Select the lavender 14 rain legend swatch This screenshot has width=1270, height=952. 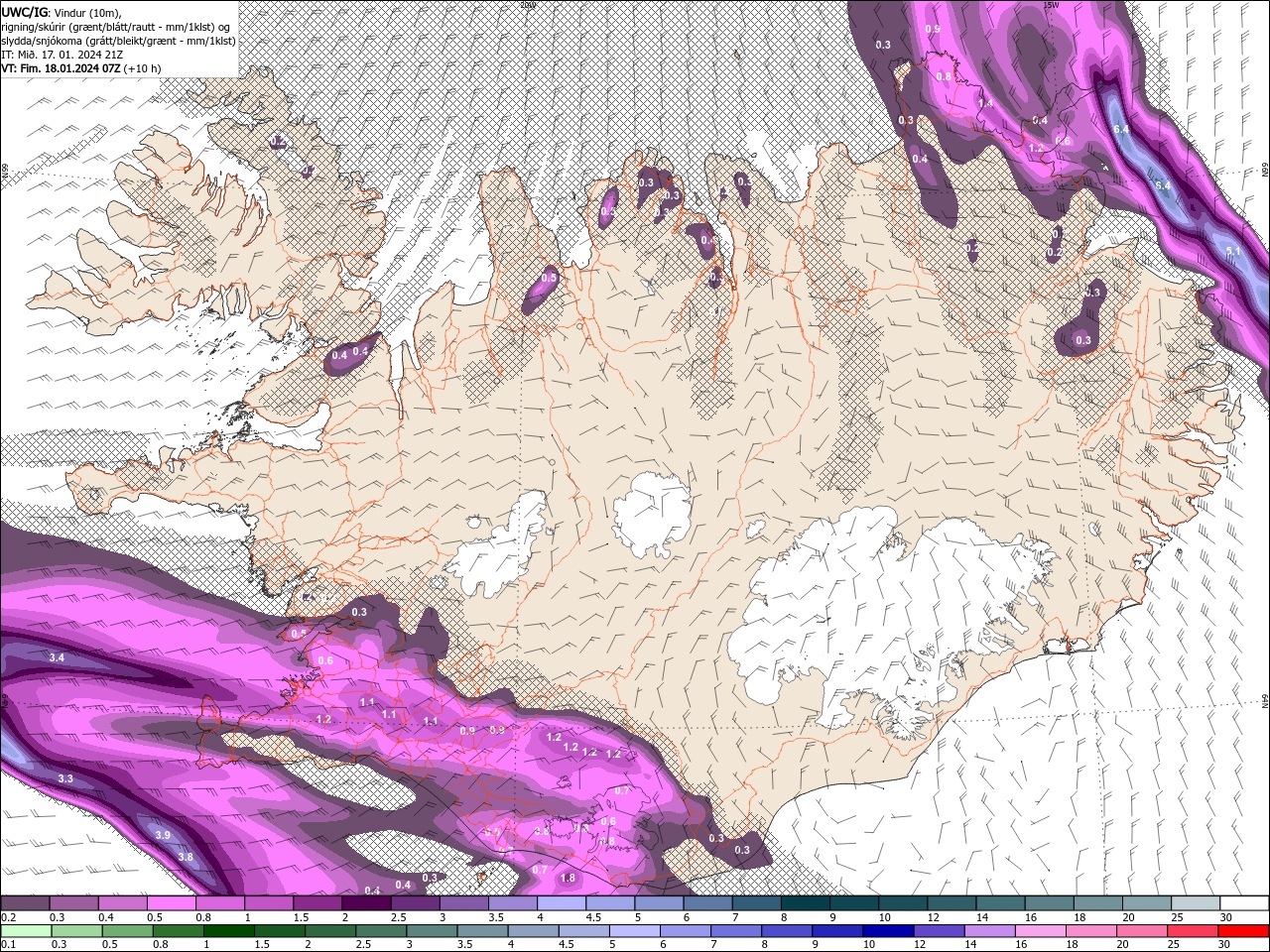tap(988, 931)
